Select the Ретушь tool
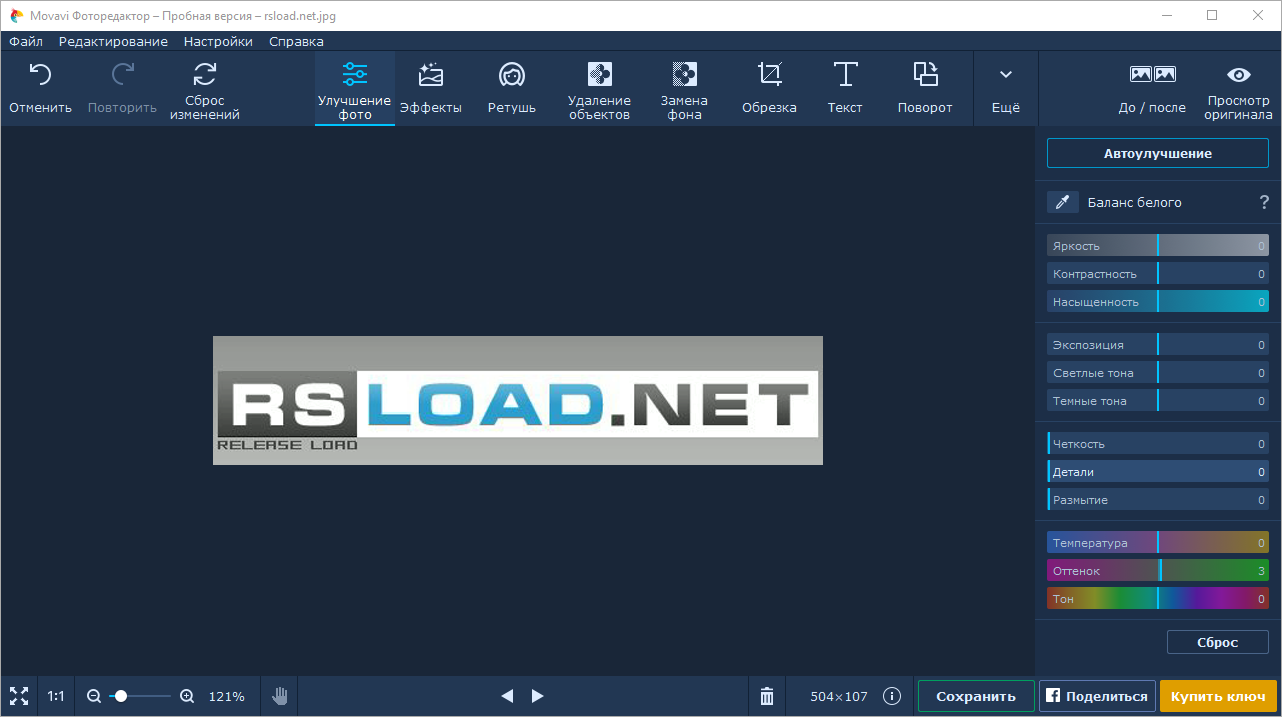 pyautogui.click(x=512, y=88)
